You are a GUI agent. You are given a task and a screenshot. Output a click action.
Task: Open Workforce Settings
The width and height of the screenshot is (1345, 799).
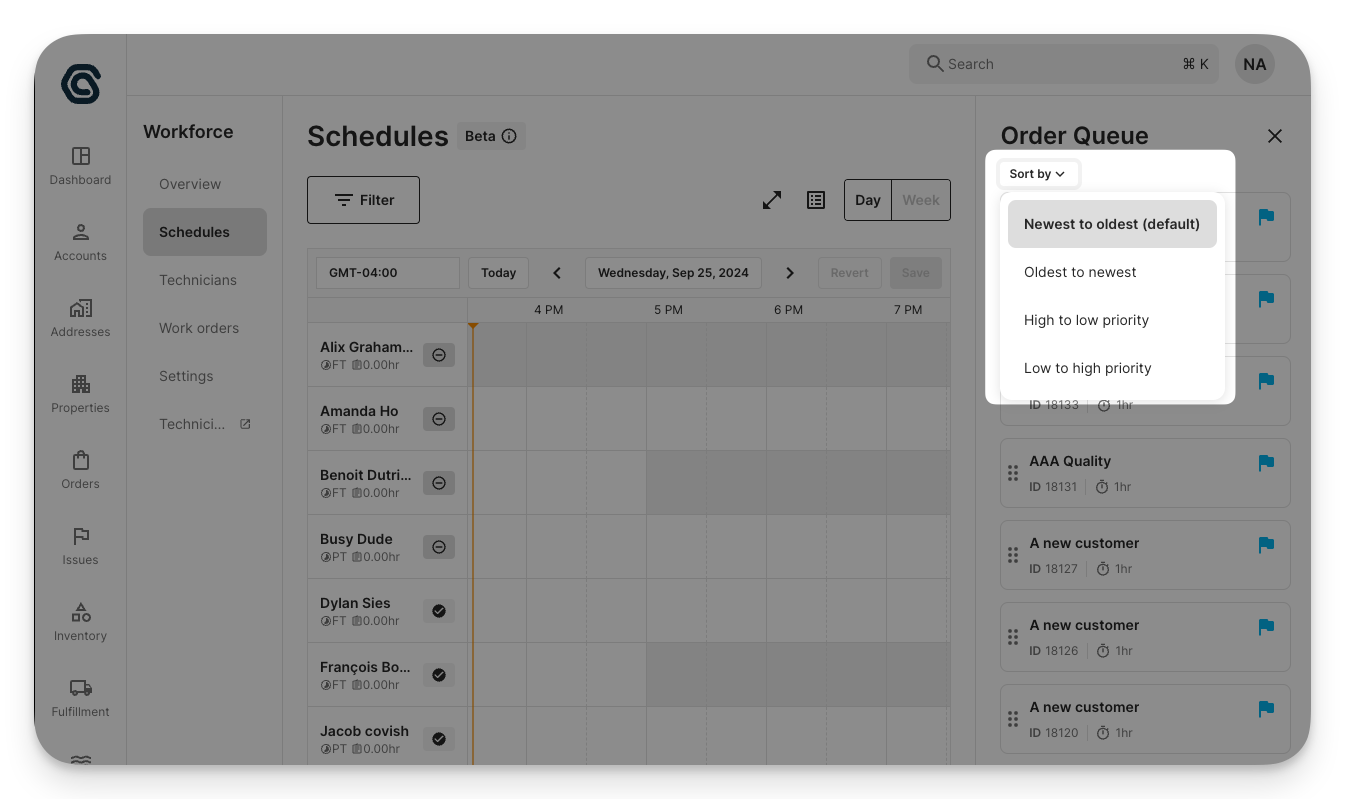point(205,376)
